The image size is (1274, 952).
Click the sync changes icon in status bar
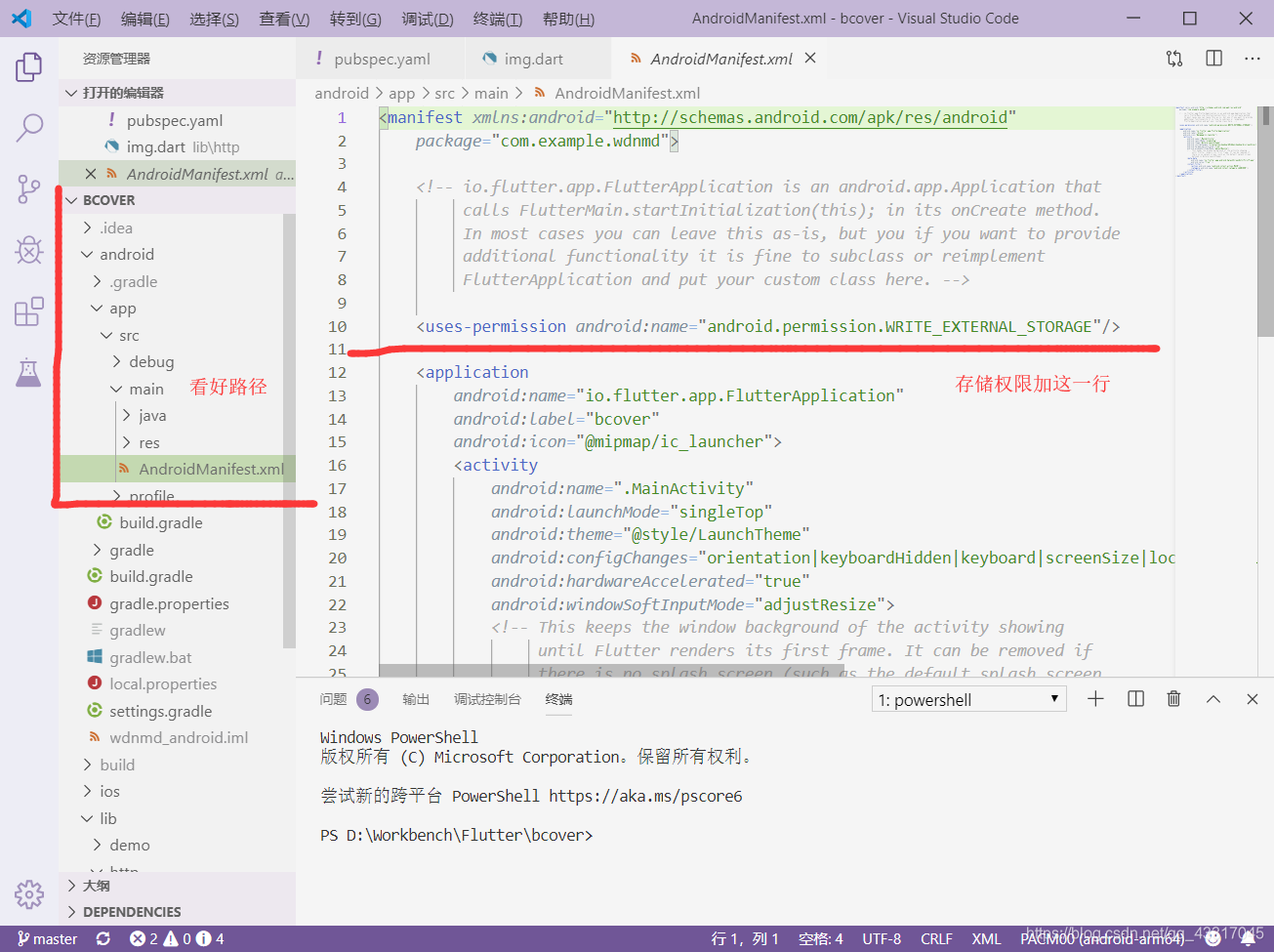pyautogui.click(x=103, y=938)
